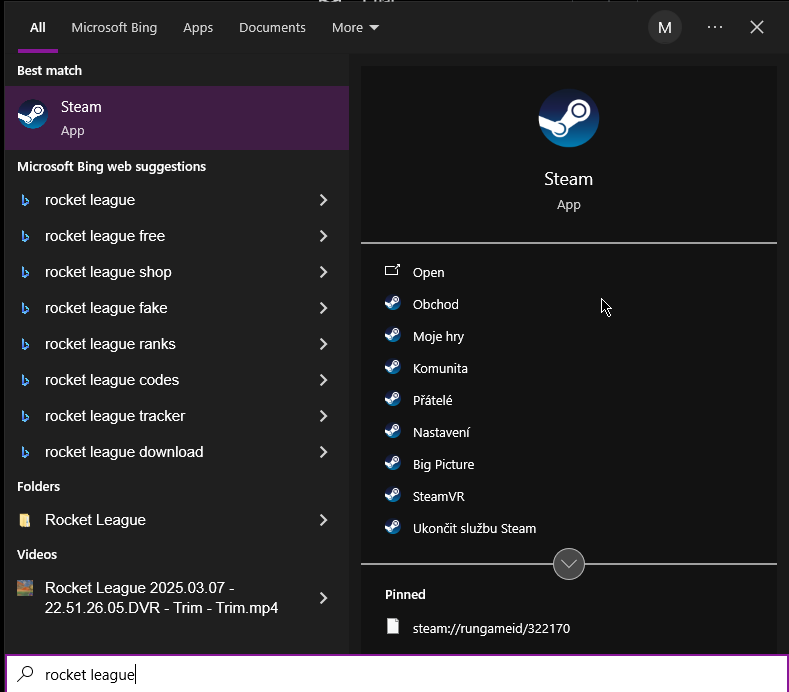Screen dimensions: 789x692
Task: Click the Bing icon next to rocket league ranks
Action: [x=25, y=344]
